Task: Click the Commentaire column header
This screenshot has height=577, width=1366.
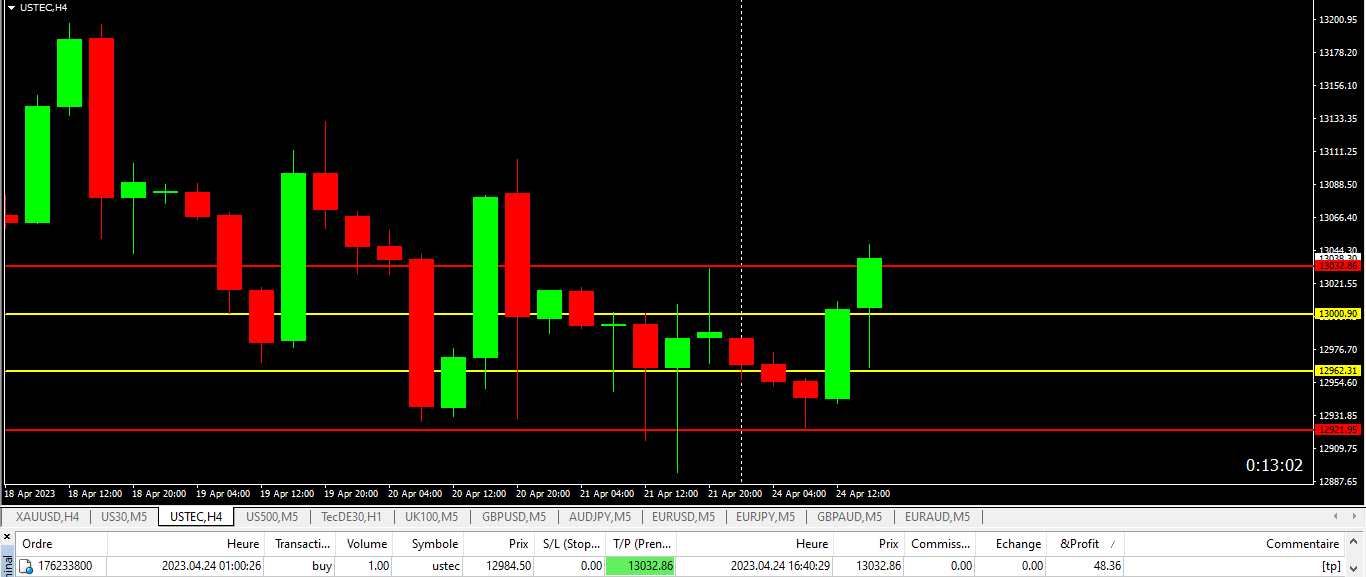Action: tap(1302, 544)
